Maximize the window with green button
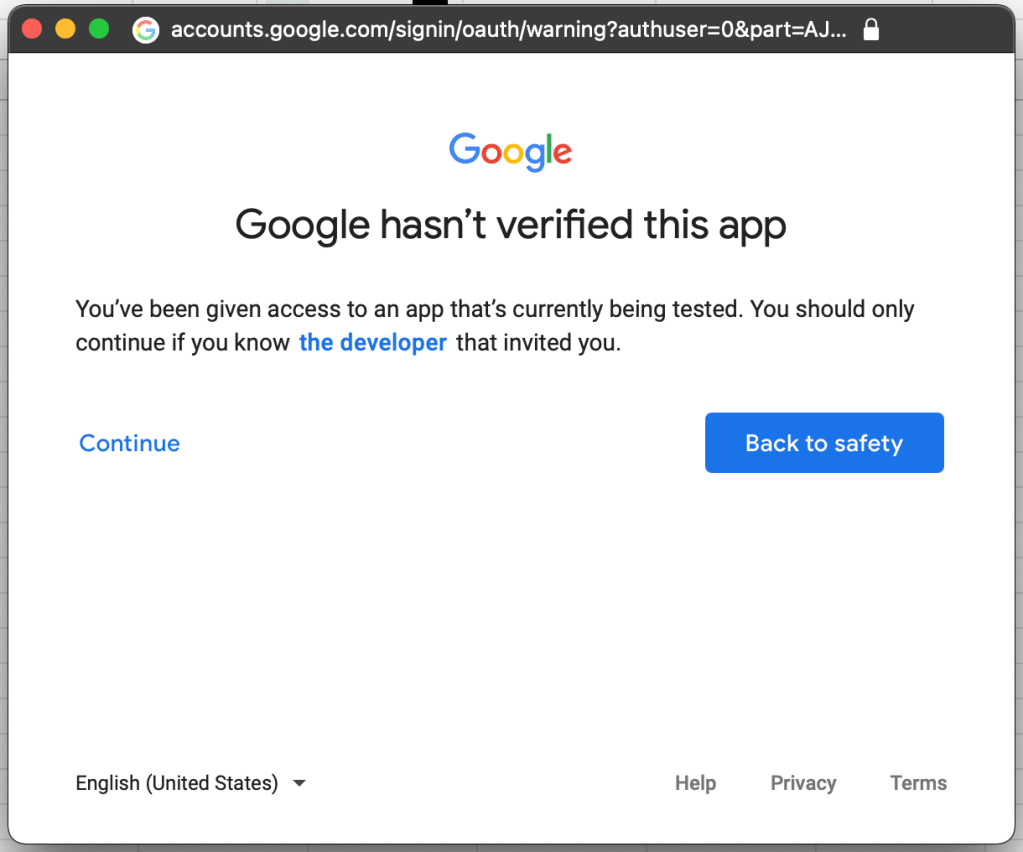The image size is (1023, 852). click(98, 29)
